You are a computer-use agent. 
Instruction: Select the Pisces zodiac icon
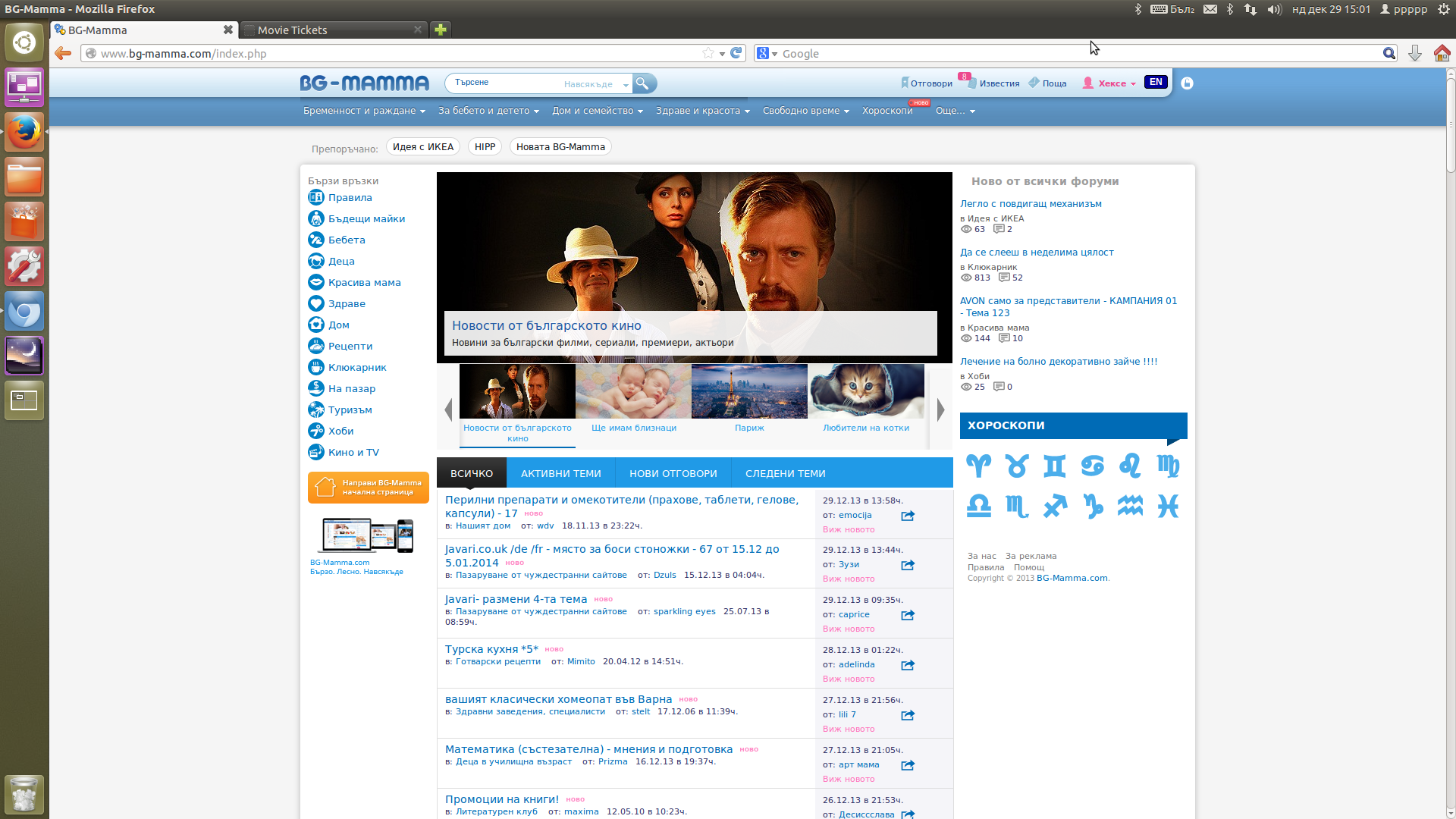[1168, 506]
